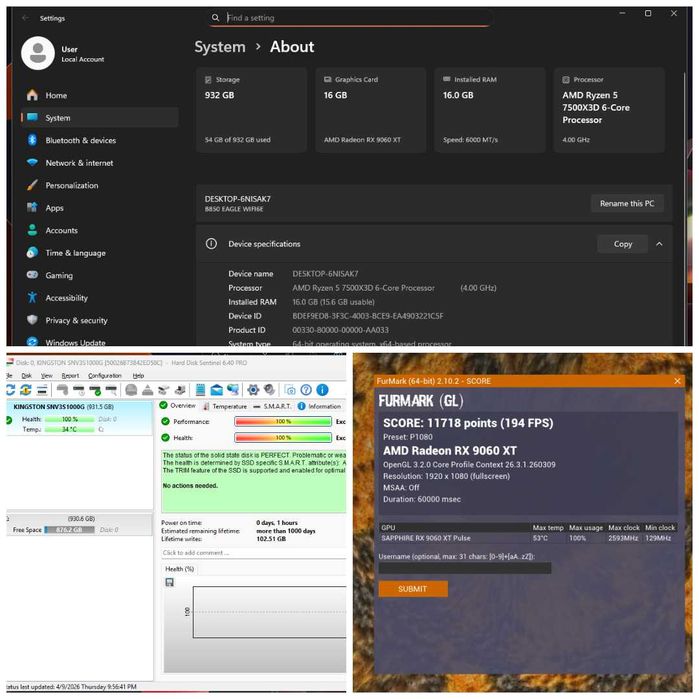Click the blue question mark help icon
699x699 pixels.
(306, 390)
